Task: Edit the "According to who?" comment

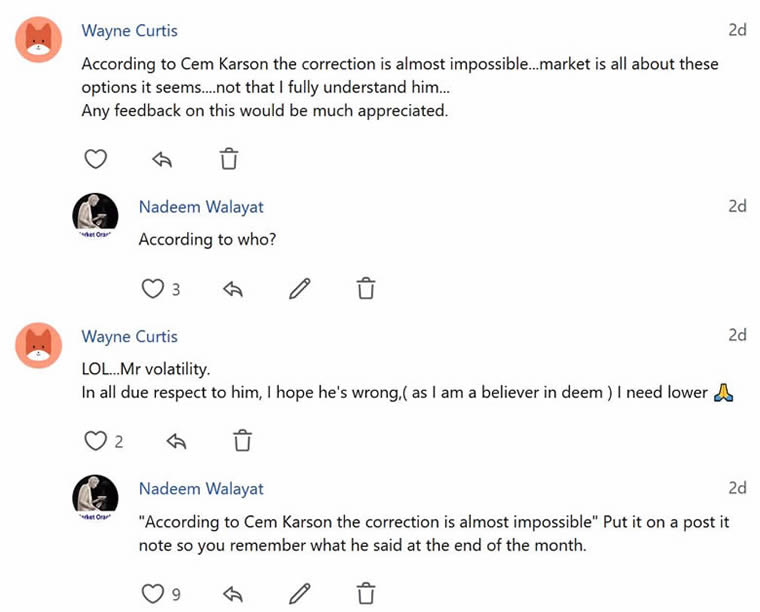Action: click(299, 289)
